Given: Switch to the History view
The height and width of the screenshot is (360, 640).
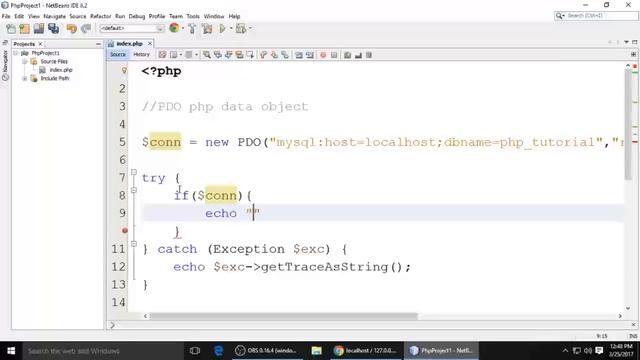Looking at the screenshot, I should coord(142,54).
